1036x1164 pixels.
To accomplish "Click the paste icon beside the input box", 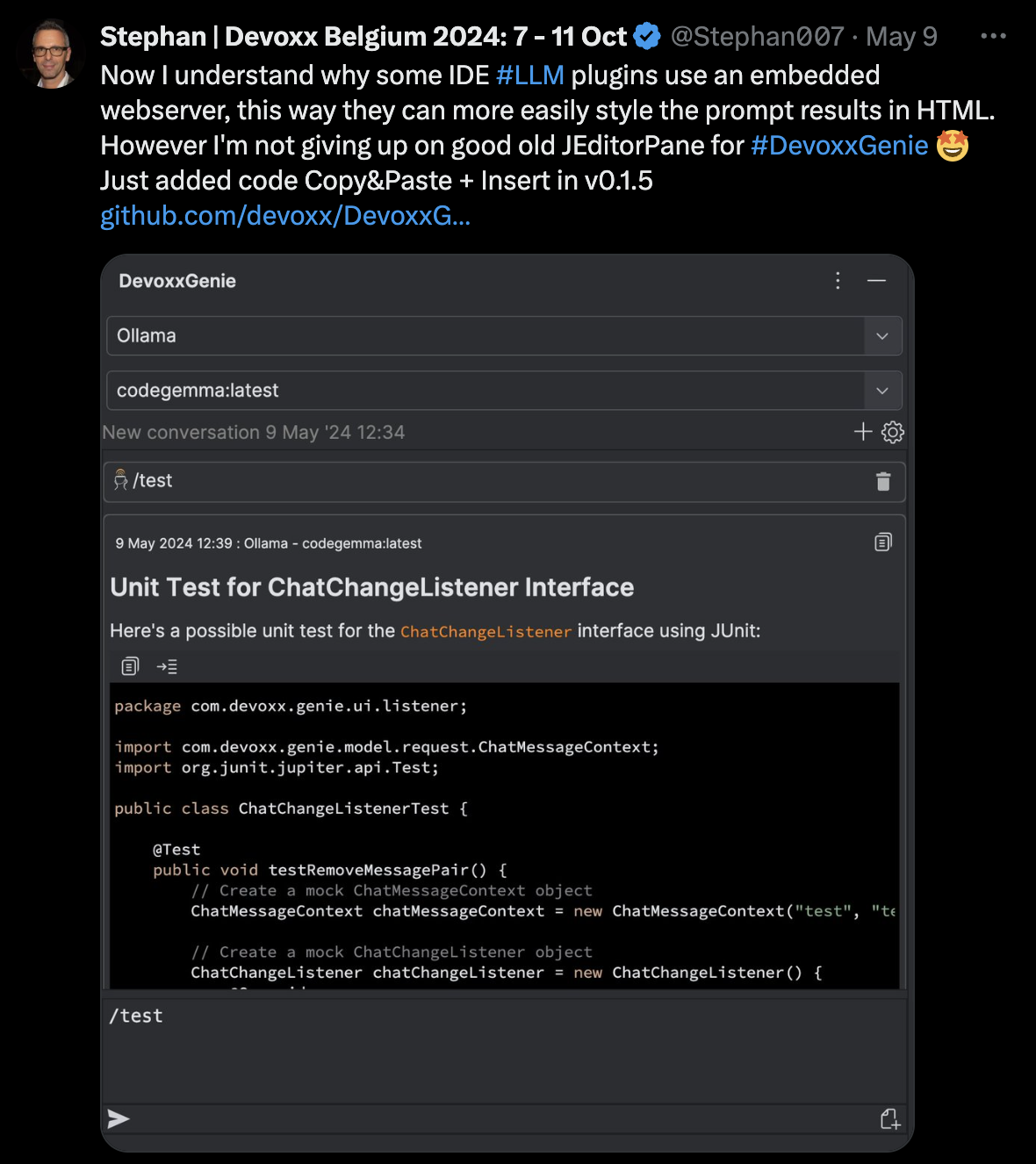I will [891, 1119].
